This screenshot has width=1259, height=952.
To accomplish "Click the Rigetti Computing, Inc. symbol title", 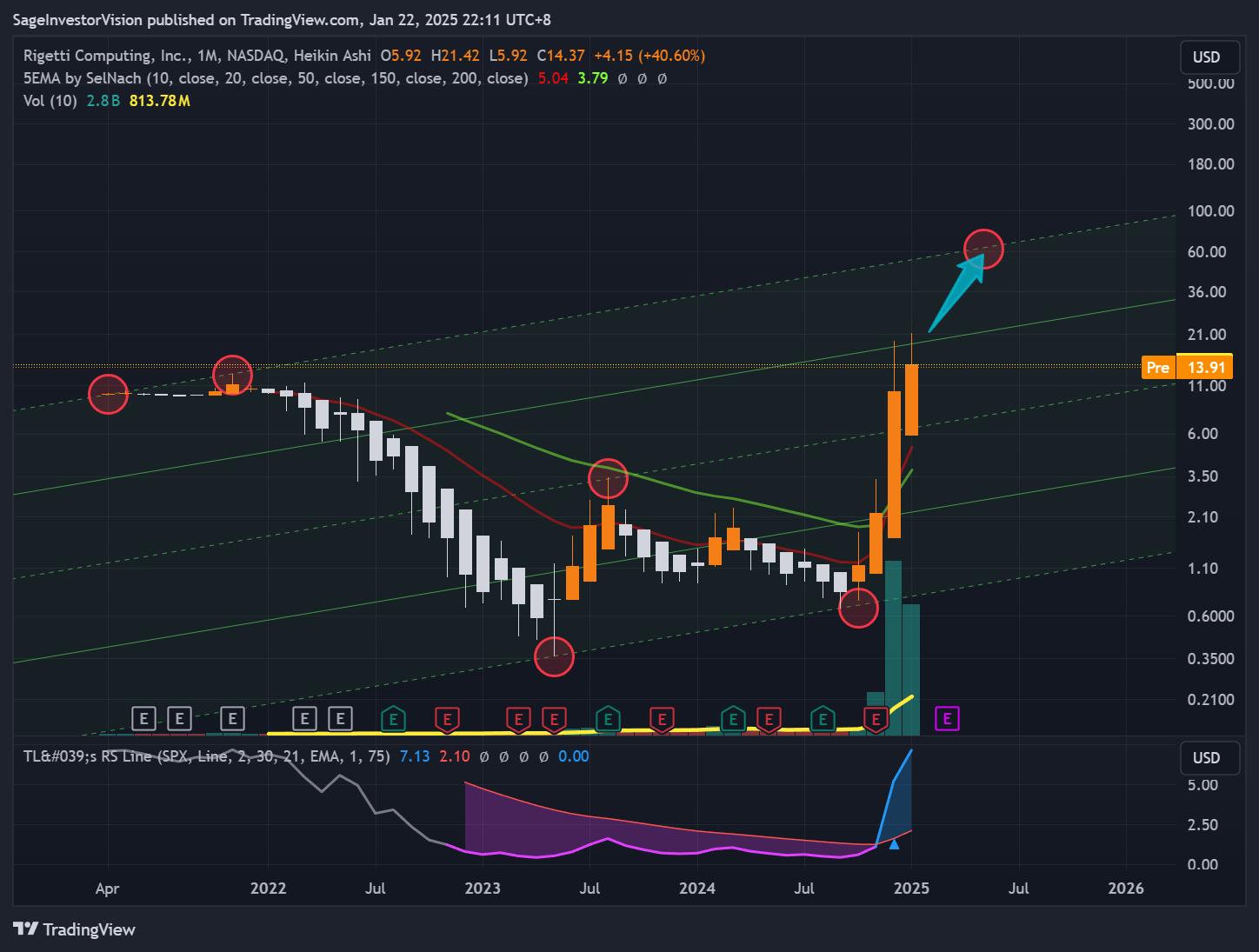I will pos(103,56).
